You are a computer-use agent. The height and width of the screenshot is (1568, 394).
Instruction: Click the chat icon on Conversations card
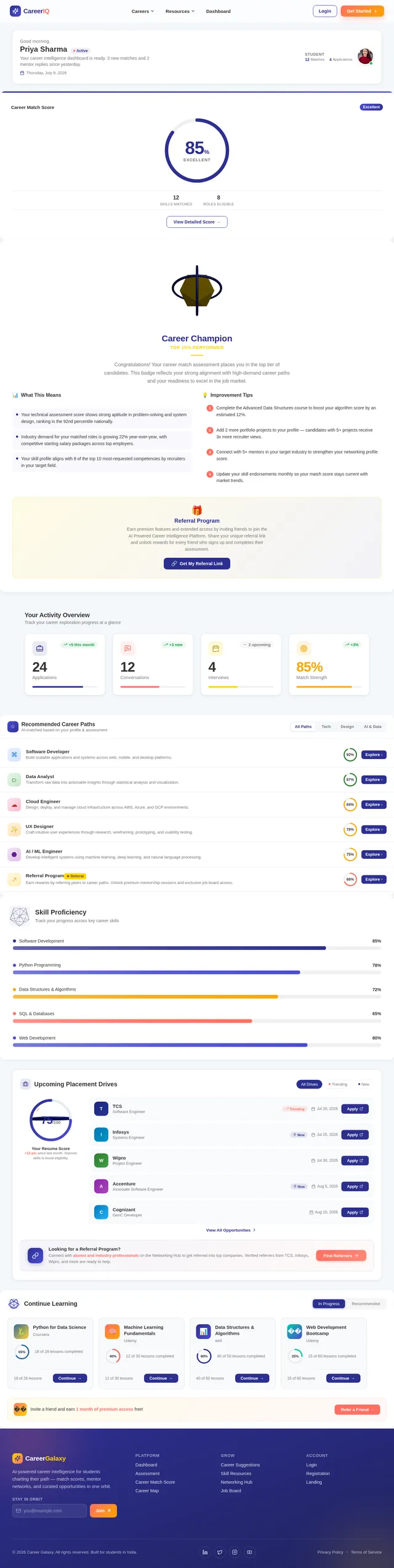pos(127,648)
